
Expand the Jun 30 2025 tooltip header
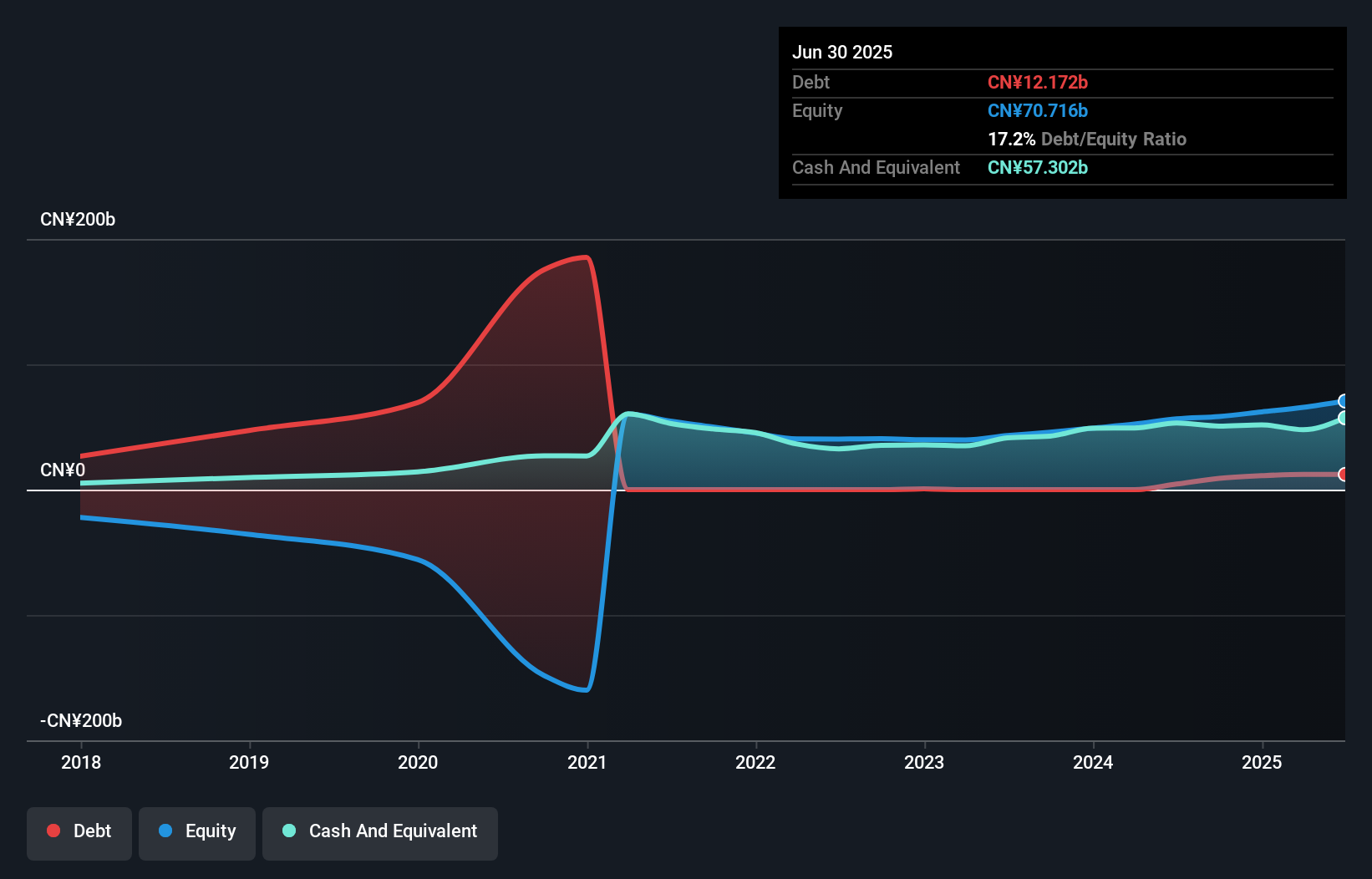pyautogui.click(x=842, y=52)
